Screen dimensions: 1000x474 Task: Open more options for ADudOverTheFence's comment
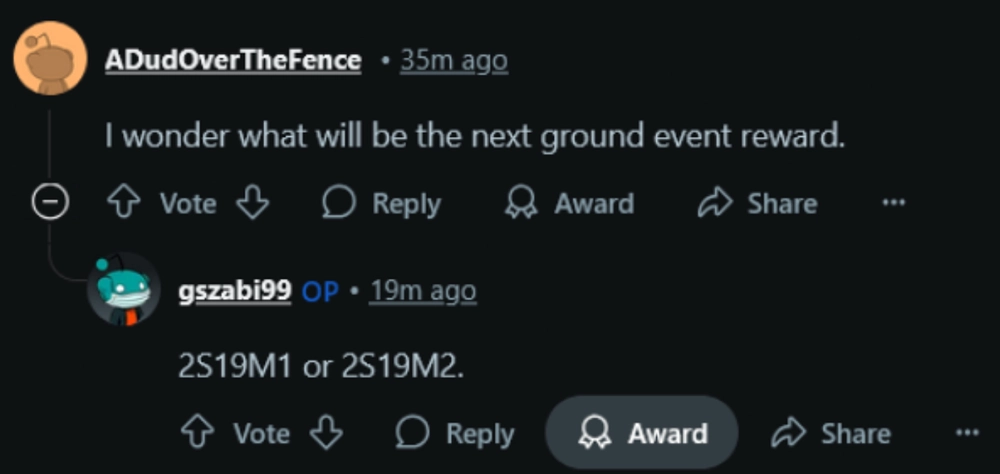(x=893, y=204)
